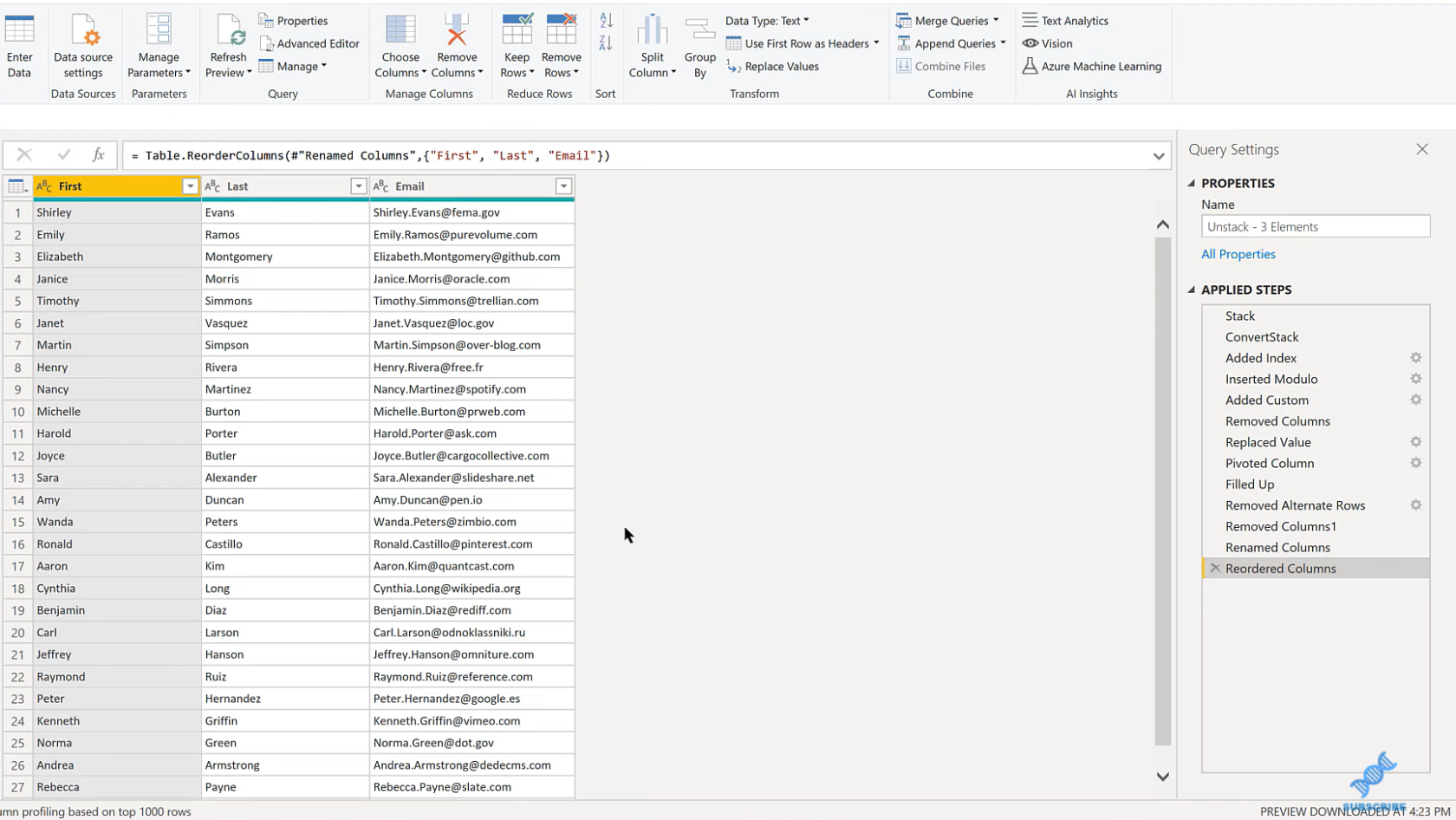
Task: Open gear for Replaced Value step
Action: [1415, 442]
